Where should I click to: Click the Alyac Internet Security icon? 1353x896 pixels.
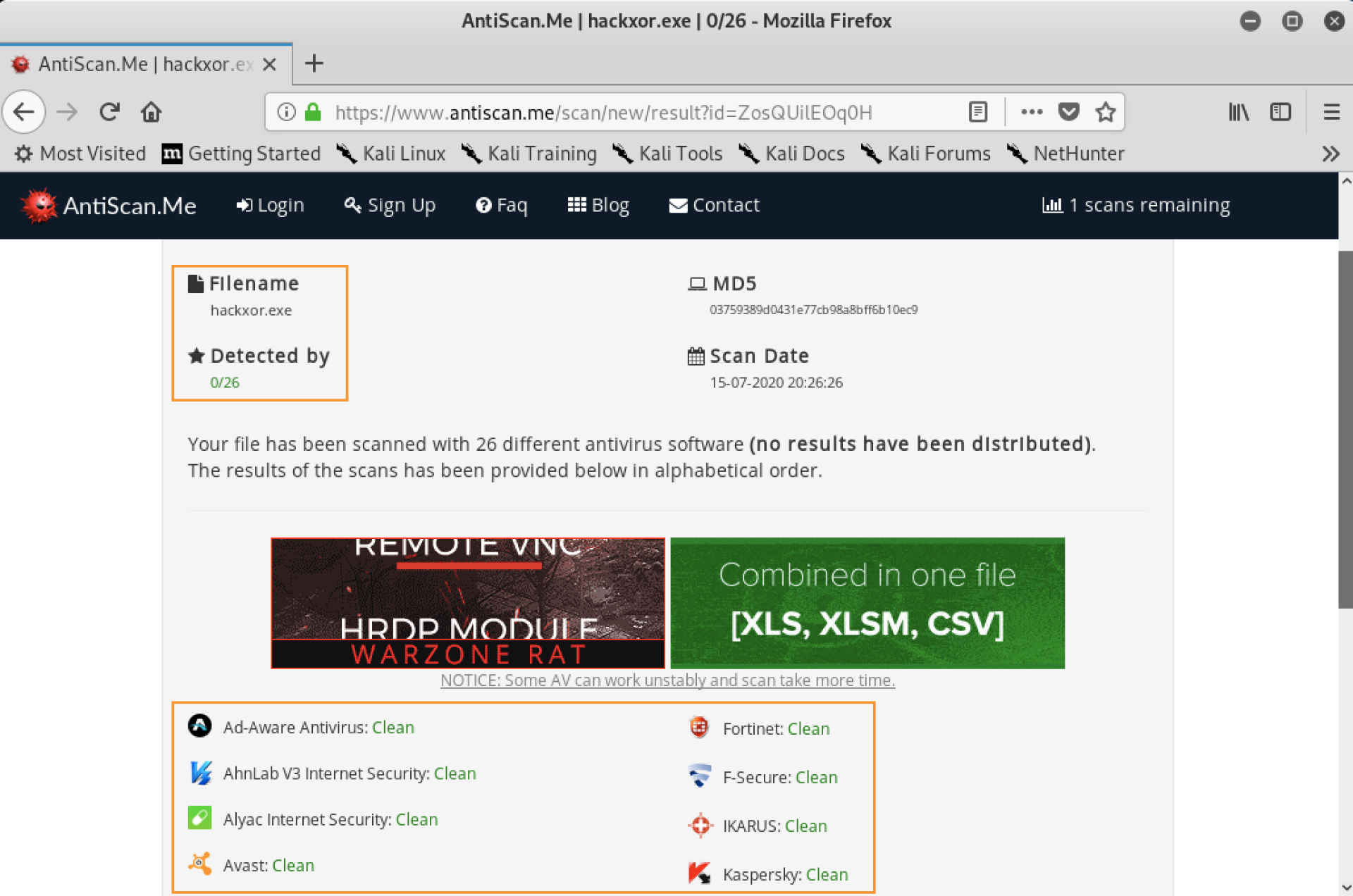click(200, 818)
